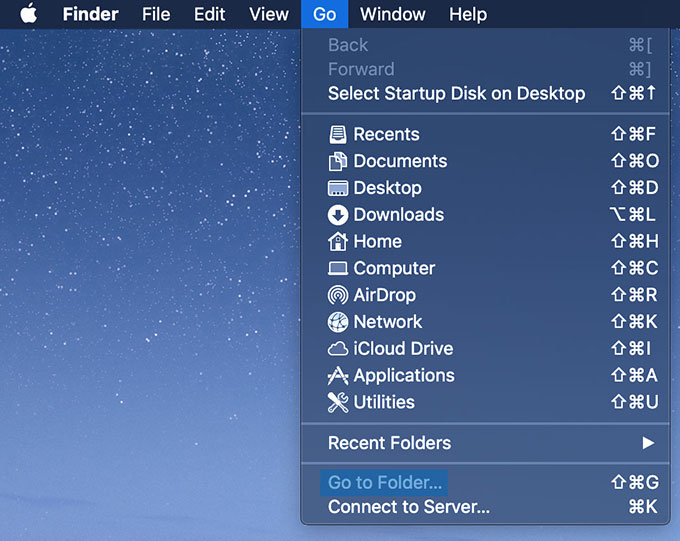The width and height of the screenshot is (680, 541).
Task: Open the View menu
Action: pyautogui.click(x=269, y=14)
